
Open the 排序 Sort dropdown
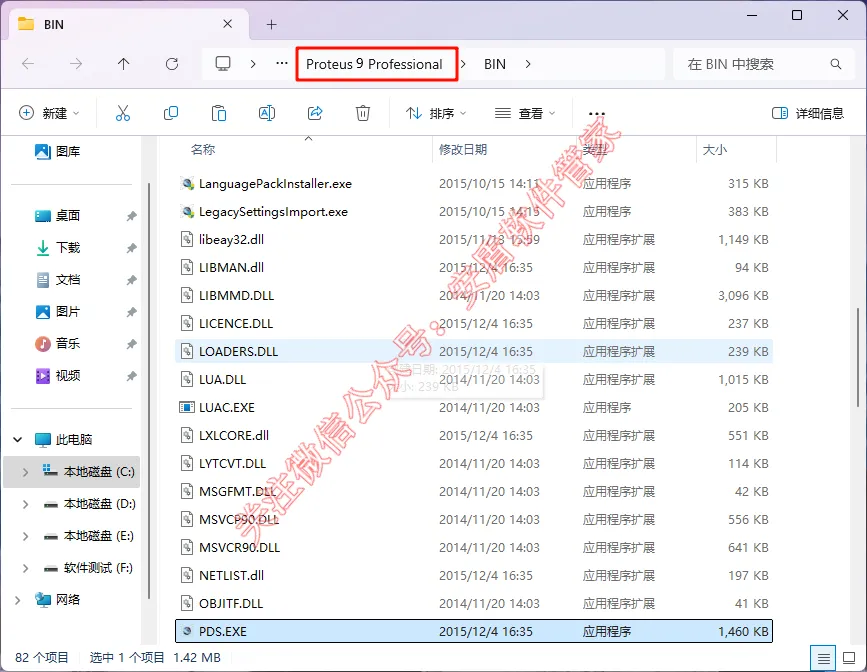pyautogui.click(x=436, y=113)
